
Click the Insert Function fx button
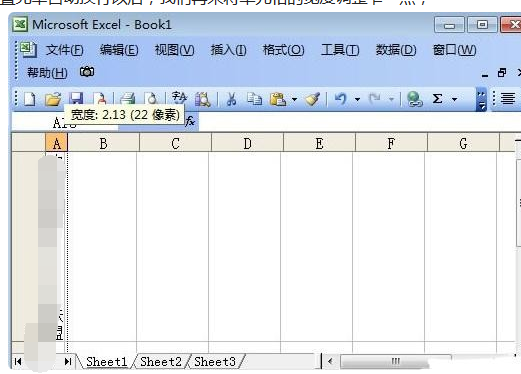(x=190, y=121)
